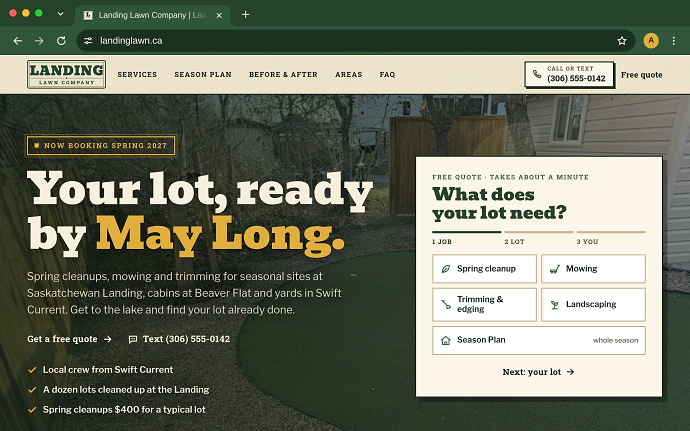This screenshot has width=690, height=431.
Task: Click the leaf icon on Spring cleanup
Action: (x=446, y=269)
